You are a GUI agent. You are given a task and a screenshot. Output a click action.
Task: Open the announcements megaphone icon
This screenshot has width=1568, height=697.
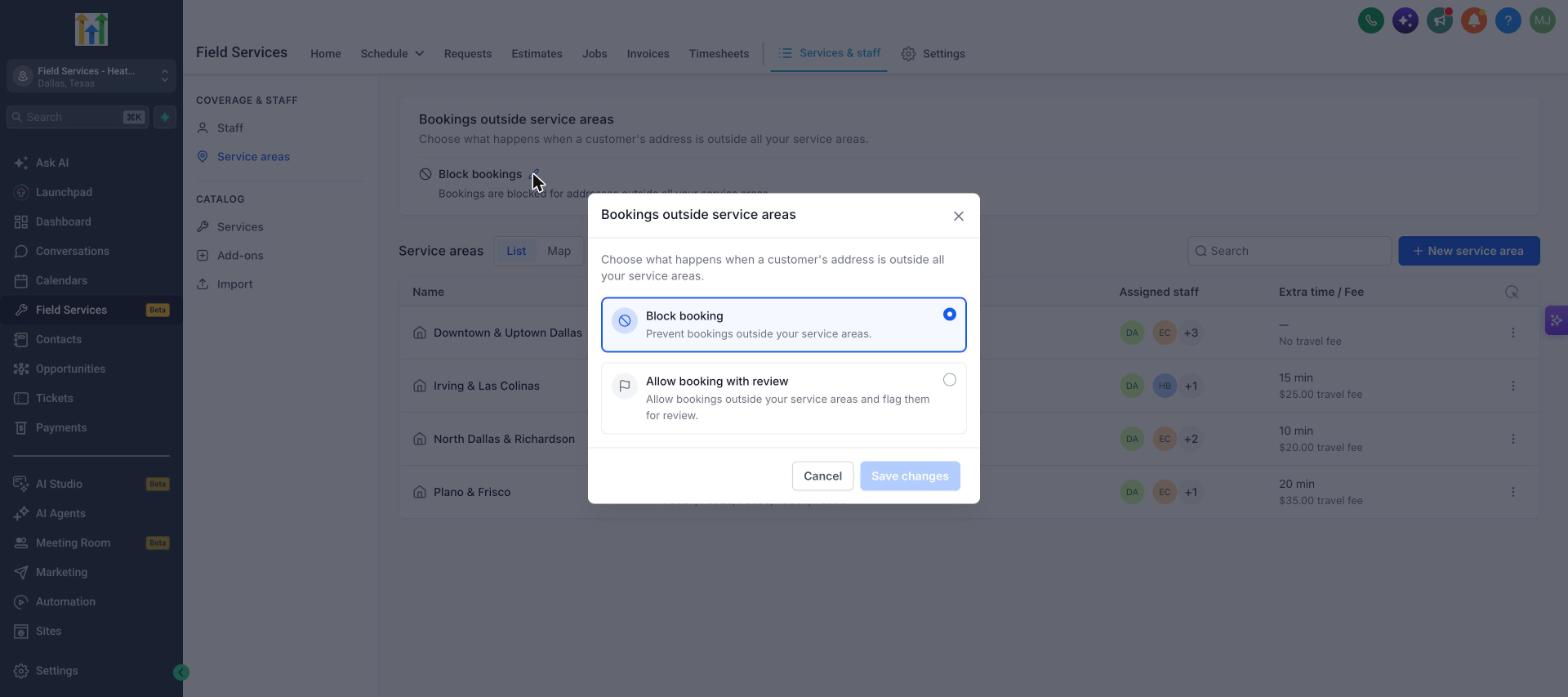point(1439,20)
